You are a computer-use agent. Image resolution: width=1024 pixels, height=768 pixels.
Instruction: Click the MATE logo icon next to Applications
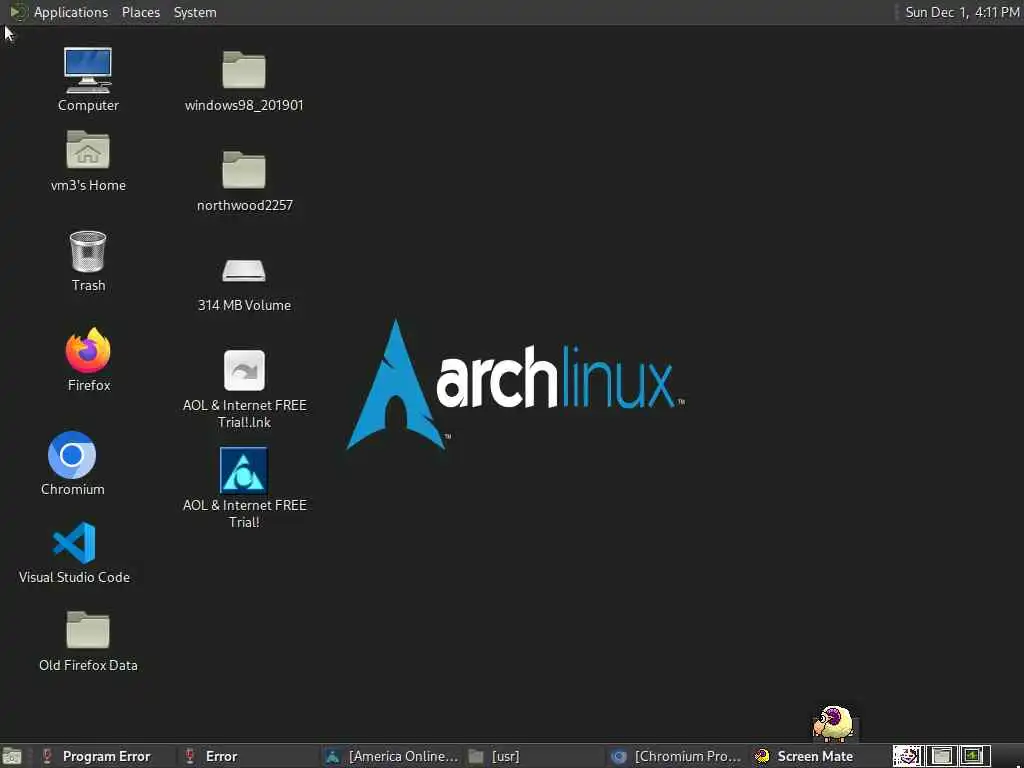coord(18,12)
